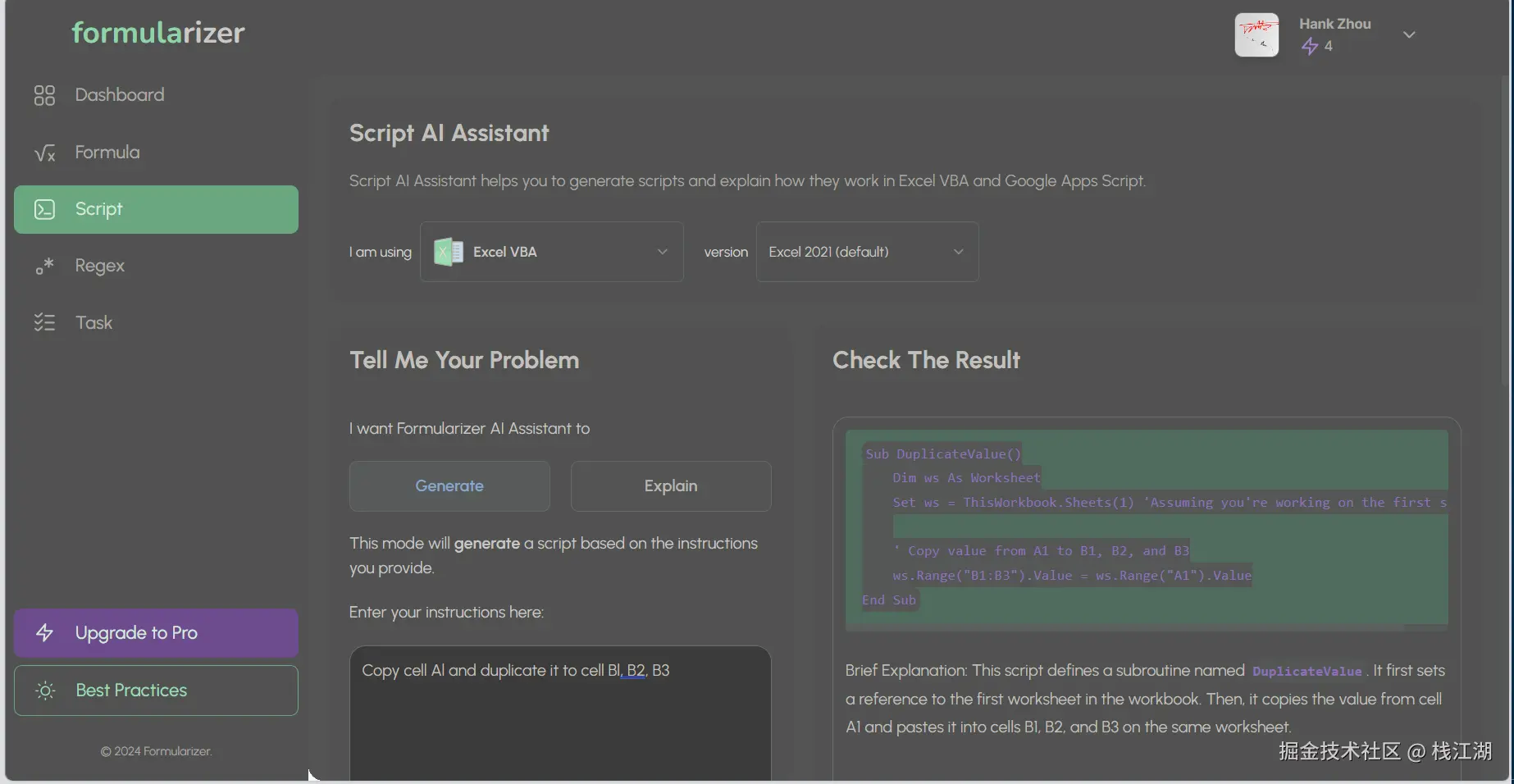Click the 'Sub DuplicateValue()' code line
This screenshot has height=784, width=1514.
tap(943, 454)
